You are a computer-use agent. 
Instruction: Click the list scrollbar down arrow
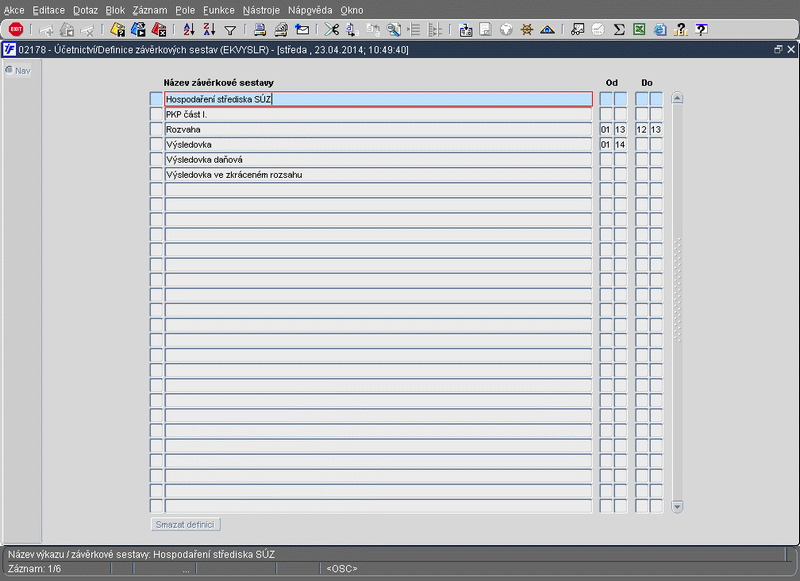(x=677, y=507)
